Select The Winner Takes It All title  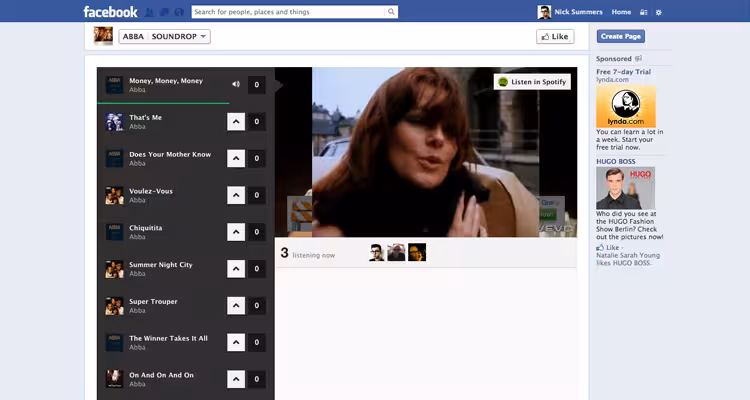(168, 338)
